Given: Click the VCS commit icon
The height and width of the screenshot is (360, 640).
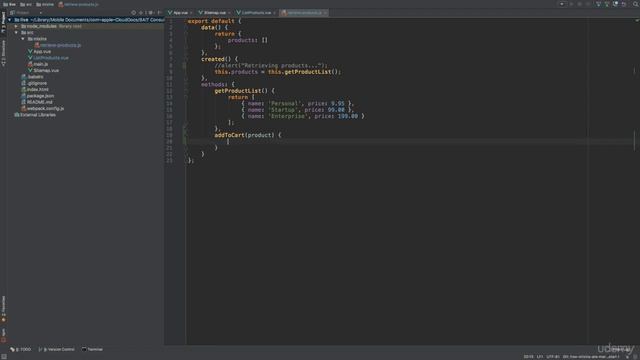Looking at the screenshot, I should click(x=607, y=4).
